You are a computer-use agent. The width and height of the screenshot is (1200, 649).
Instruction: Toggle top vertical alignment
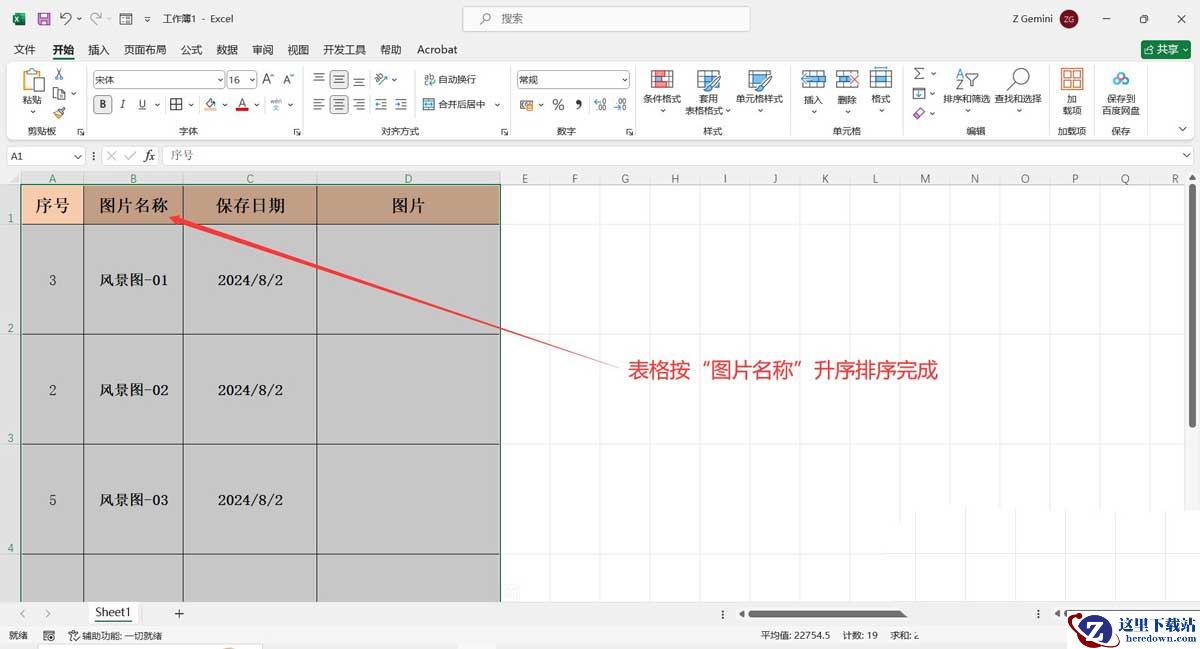[x=319, y=79]
